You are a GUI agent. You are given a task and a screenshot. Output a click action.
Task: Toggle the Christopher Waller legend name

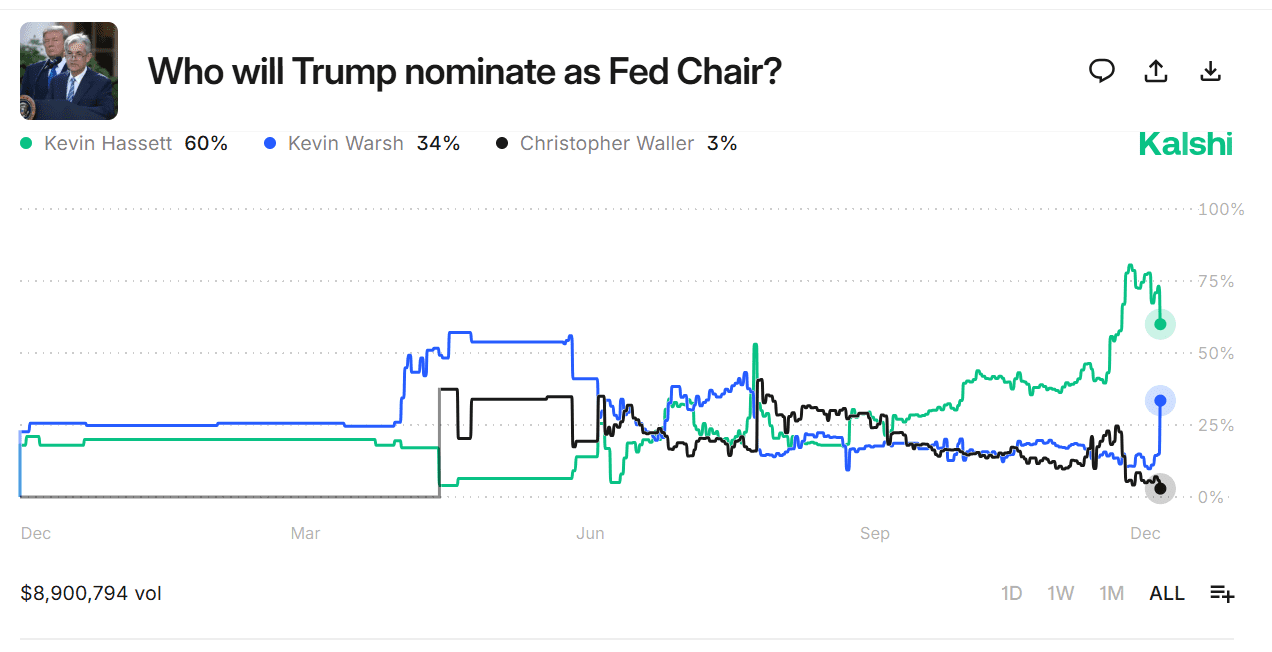tap(606, 144)
